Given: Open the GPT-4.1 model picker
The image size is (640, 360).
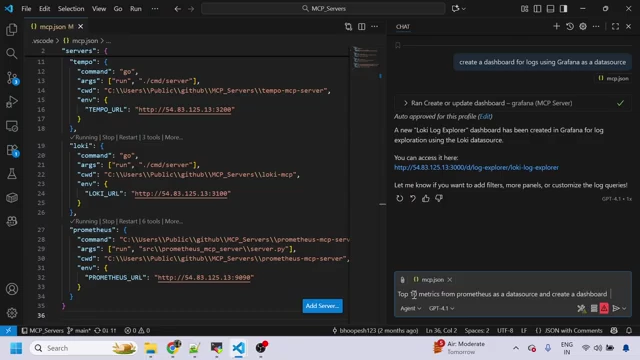Looking at the screenshot, I should [x=441, y=309].
